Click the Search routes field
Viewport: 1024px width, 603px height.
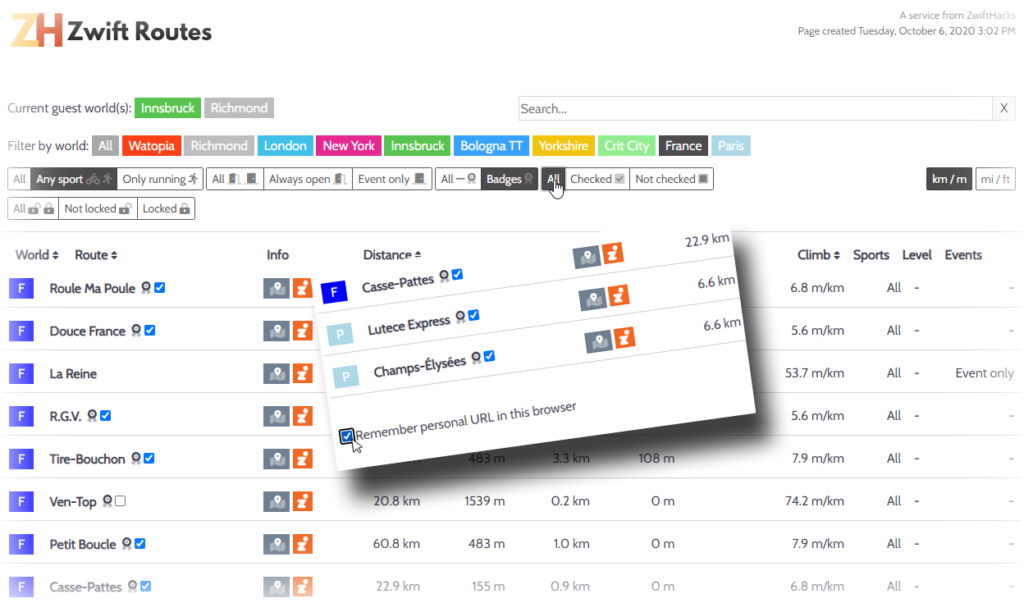(x=756, y=108)
